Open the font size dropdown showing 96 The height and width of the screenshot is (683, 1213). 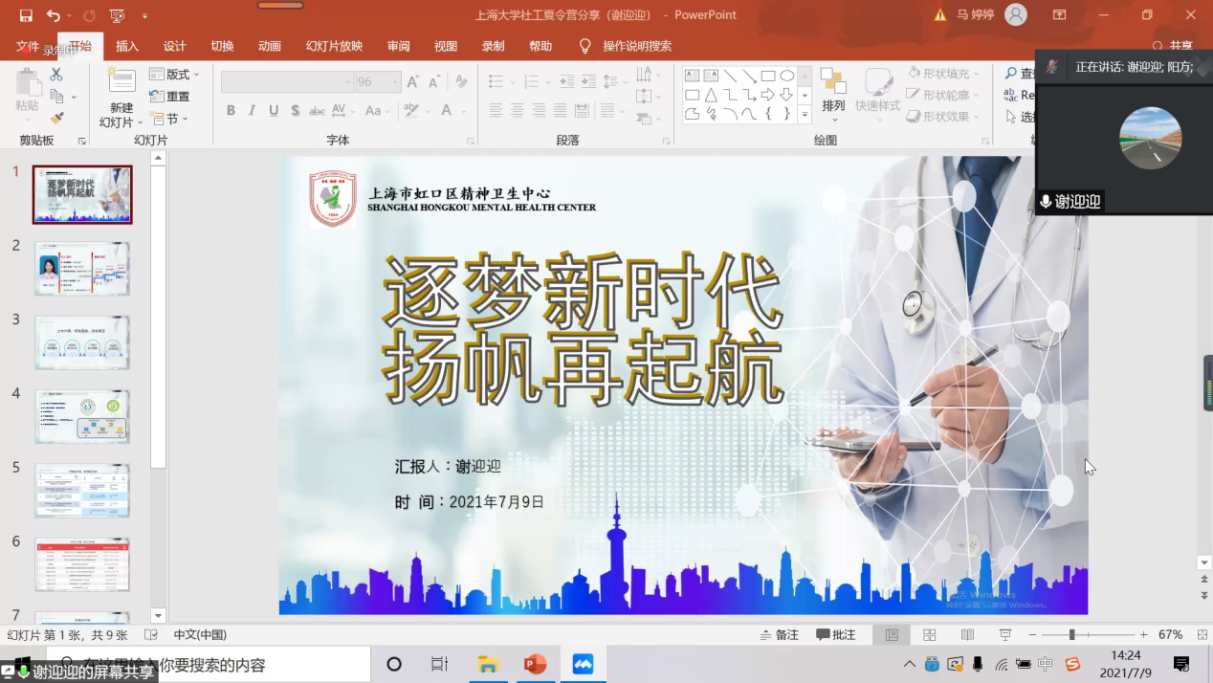395,82
